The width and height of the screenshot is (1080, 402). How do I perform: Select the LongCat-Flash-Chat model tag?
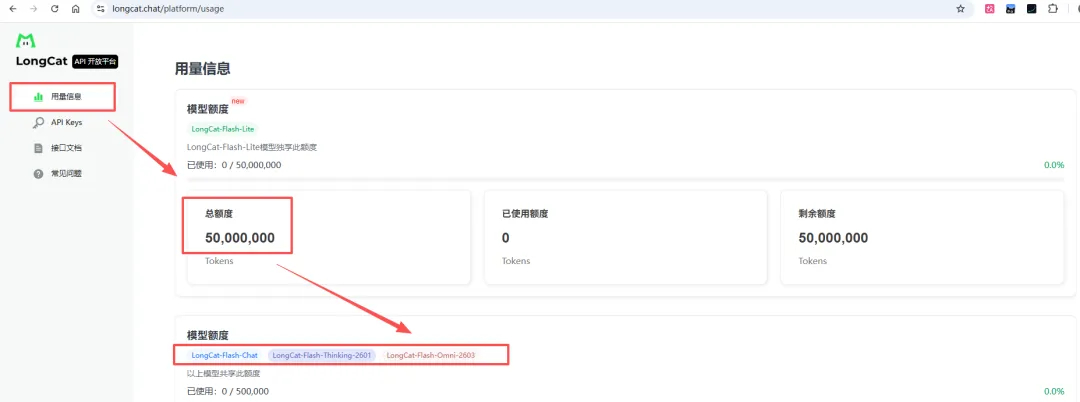tap(225, 355)
